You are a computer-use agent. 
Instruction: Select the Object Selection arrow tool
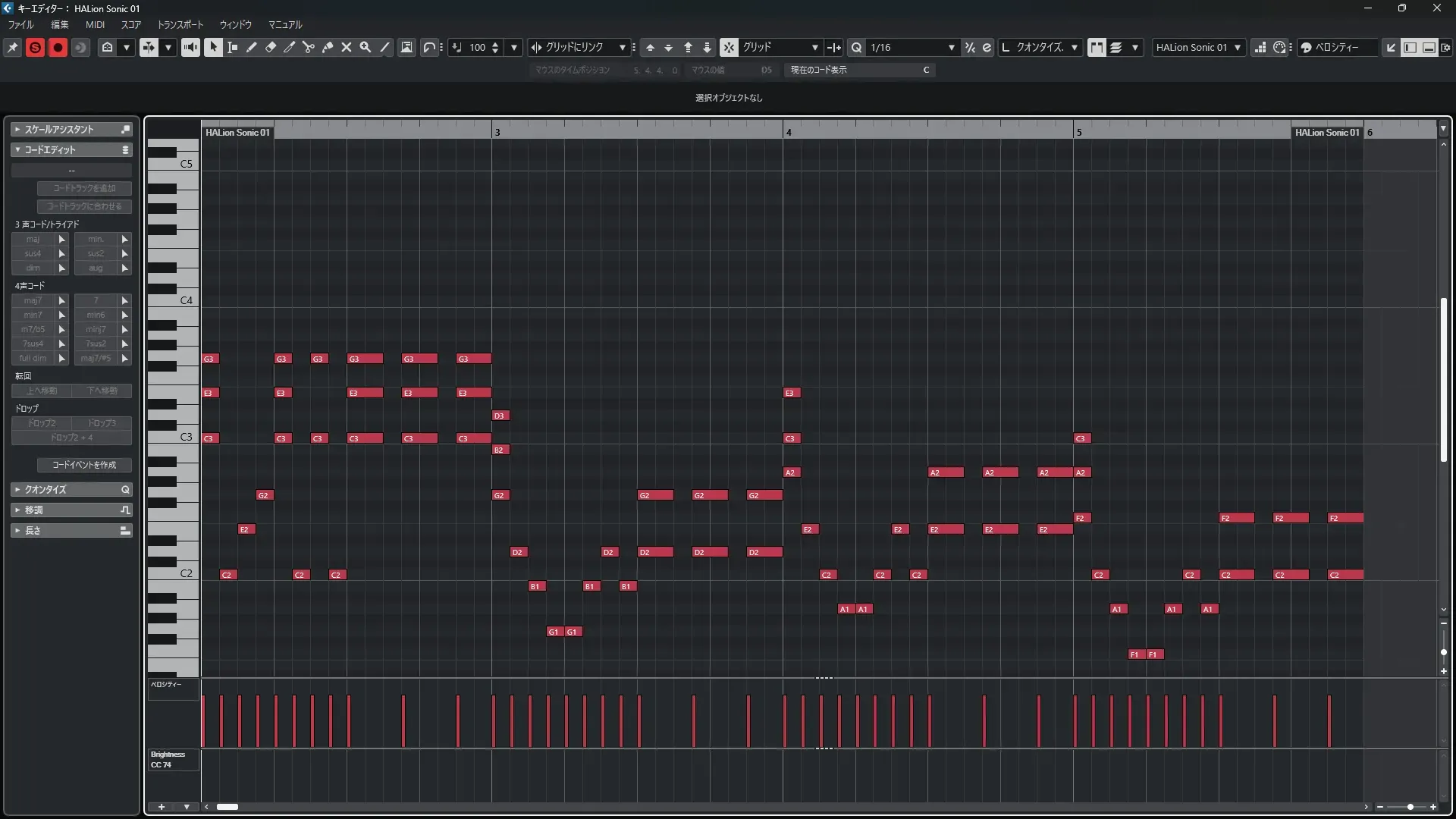coord(213,47)
